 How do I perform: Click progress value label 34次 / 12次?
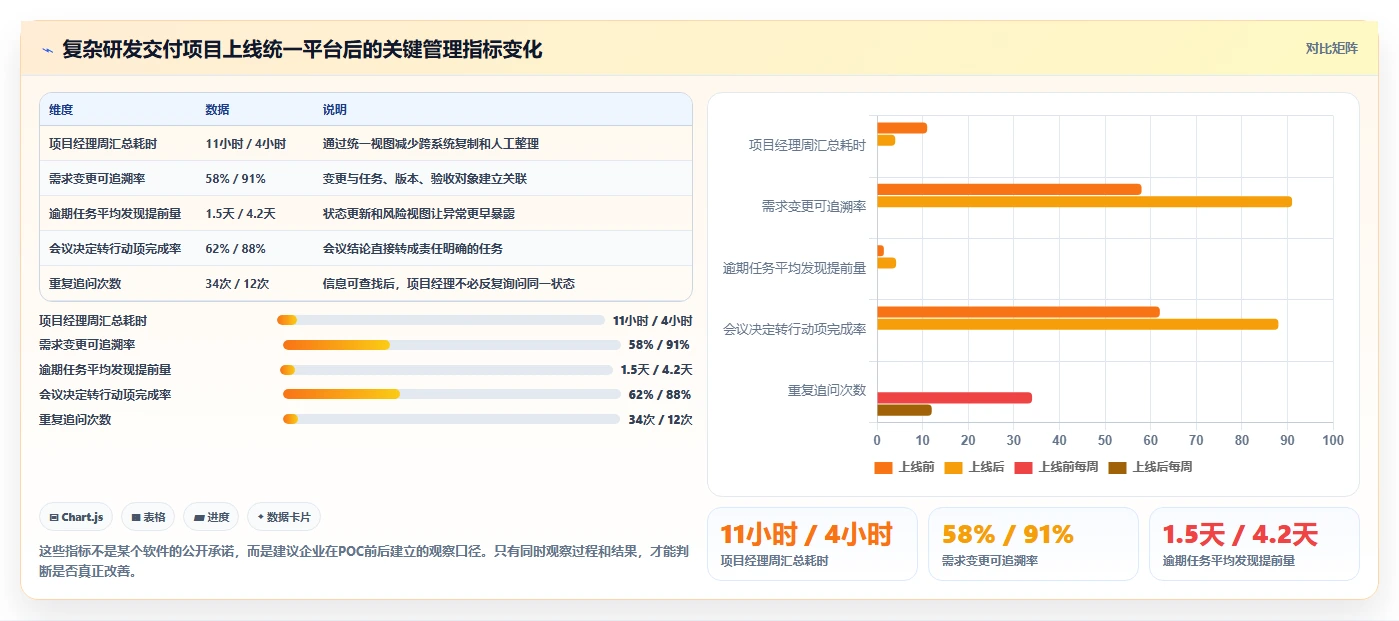pyautogui.click(x=660, y=419)
